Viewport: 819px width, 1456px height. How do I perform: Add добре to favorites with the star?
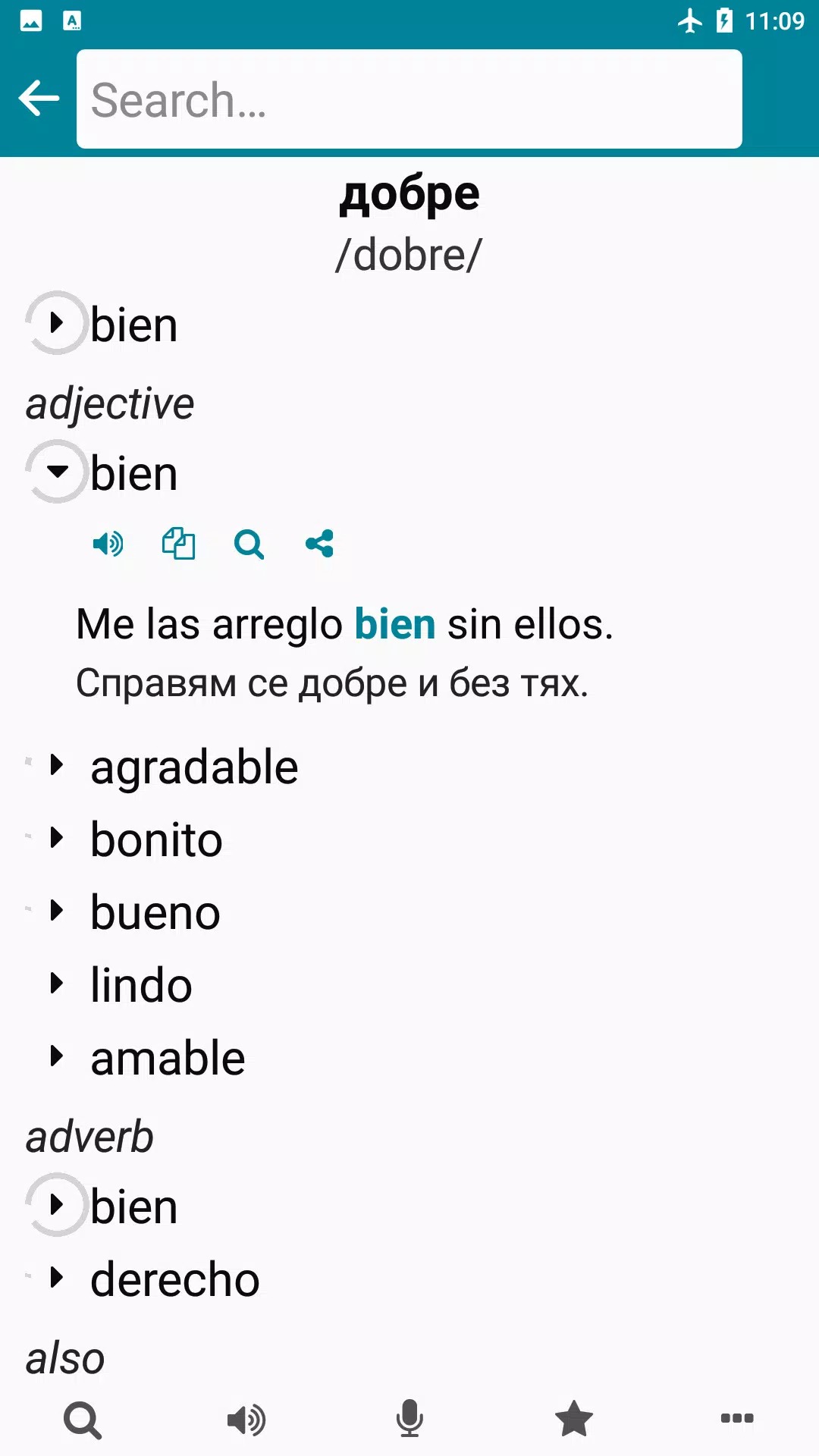[573, 1420]
